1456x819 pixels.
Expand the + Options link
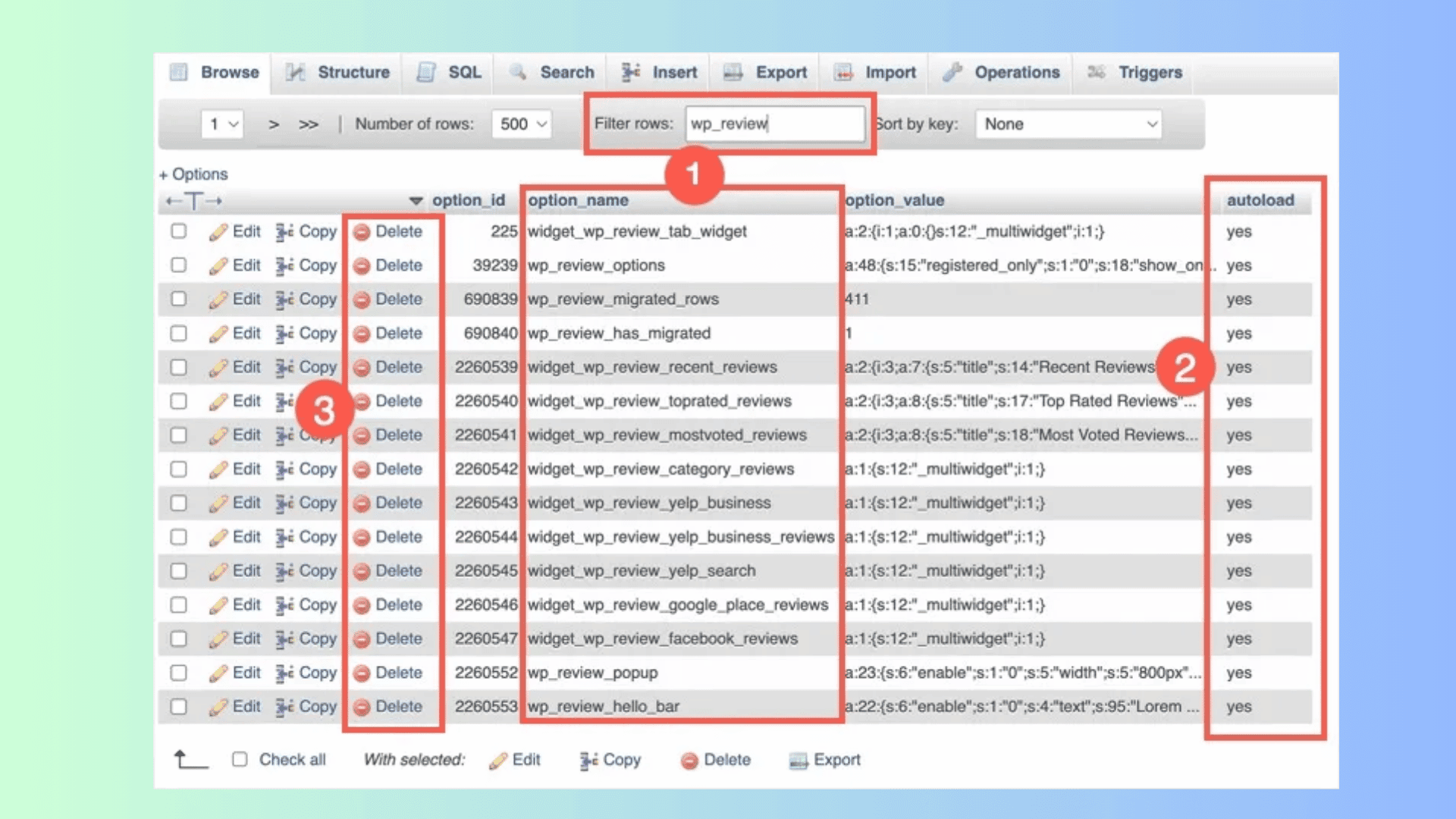[193, 174]
